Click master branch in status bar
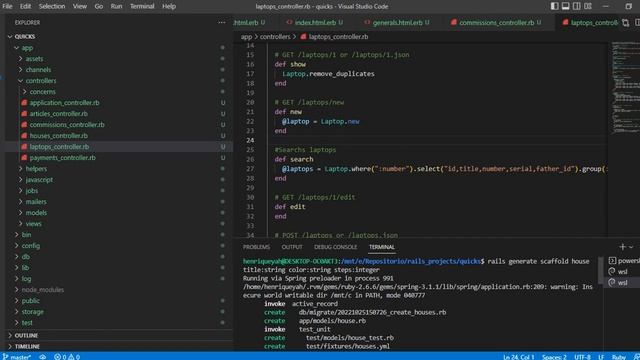Screen dimensions: 640x360 (17, 357)
